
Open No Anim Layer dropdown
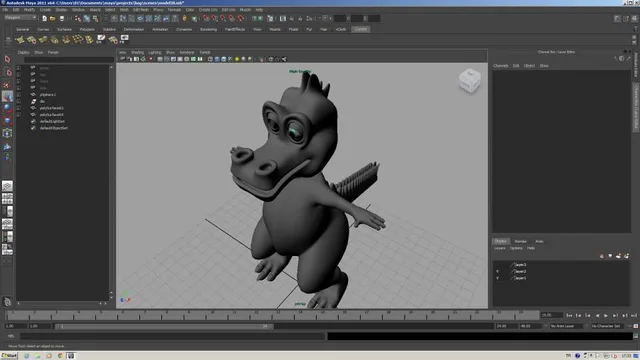[x=567, y=326]
